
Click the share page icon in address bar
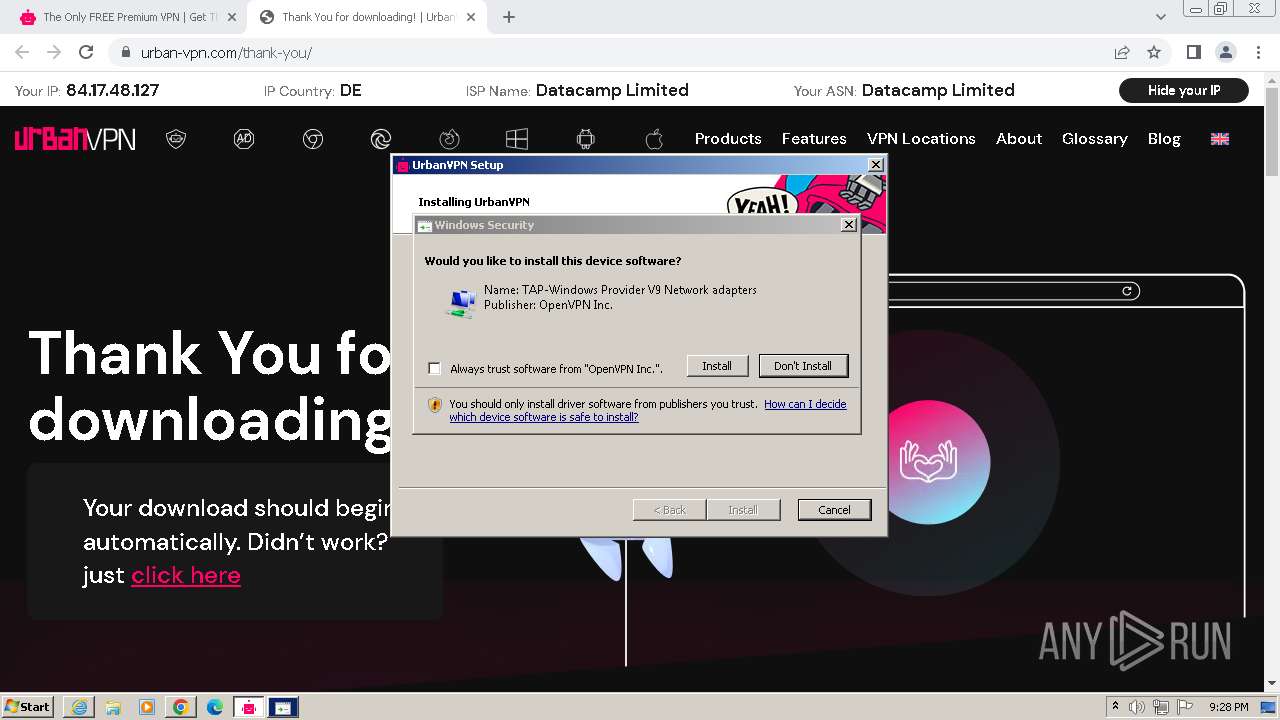tap(1122, 53)
